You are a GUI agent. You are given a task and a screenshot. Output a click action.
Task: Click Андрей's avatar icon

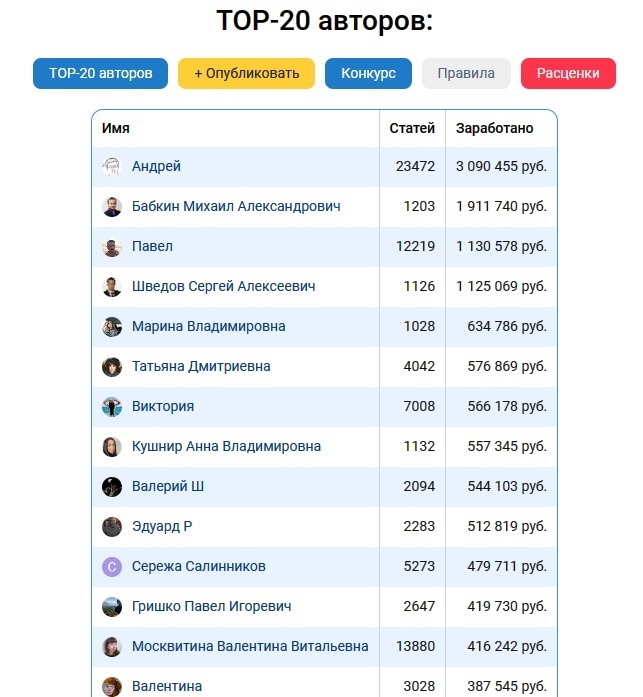pos(112,167)
